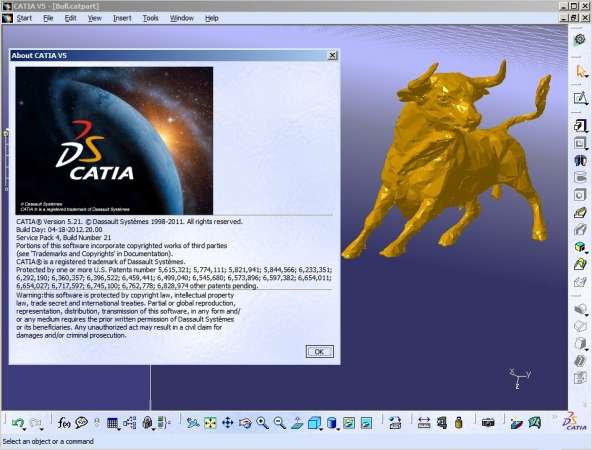Activate Fly Mode view icon
This screenshot has width=592, height=450.
193,423
